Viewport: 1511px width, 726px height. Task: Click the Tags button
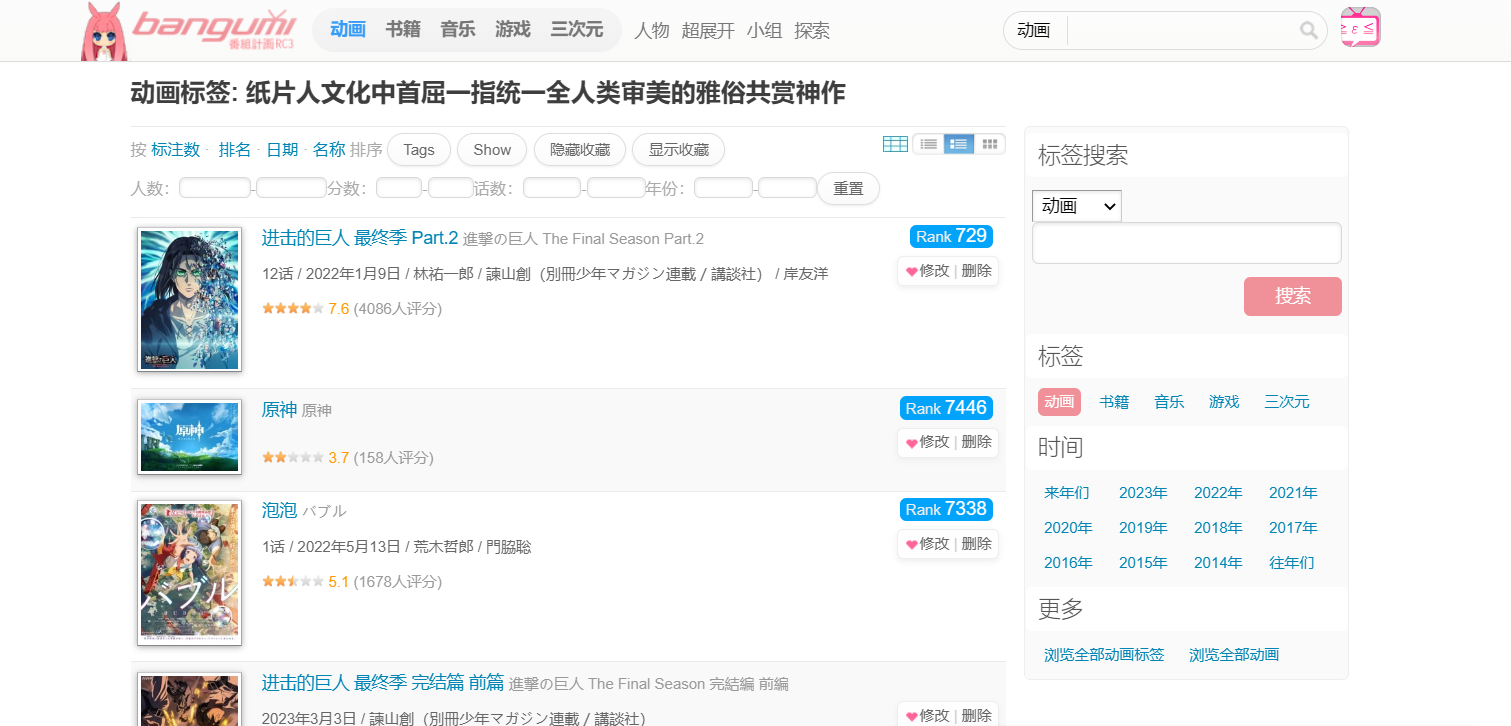coord(419,150)
